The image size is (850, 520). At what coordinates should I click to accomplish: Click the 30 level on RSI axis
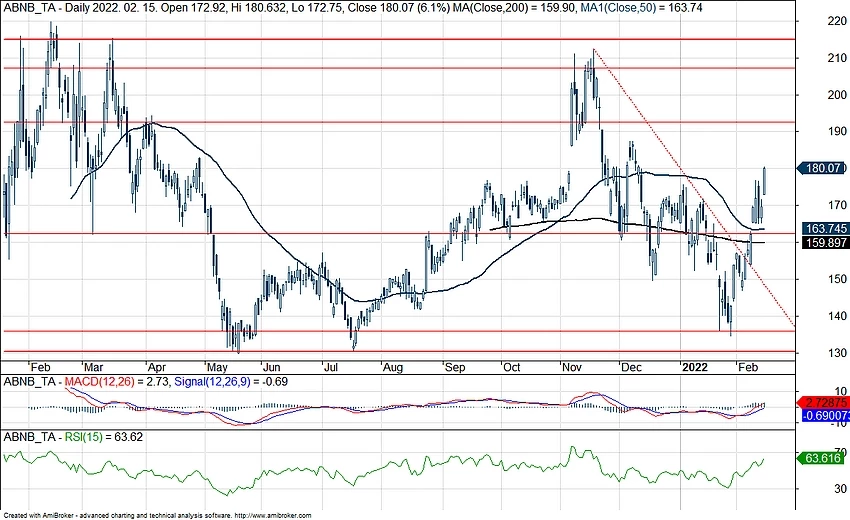coord(841,489)
